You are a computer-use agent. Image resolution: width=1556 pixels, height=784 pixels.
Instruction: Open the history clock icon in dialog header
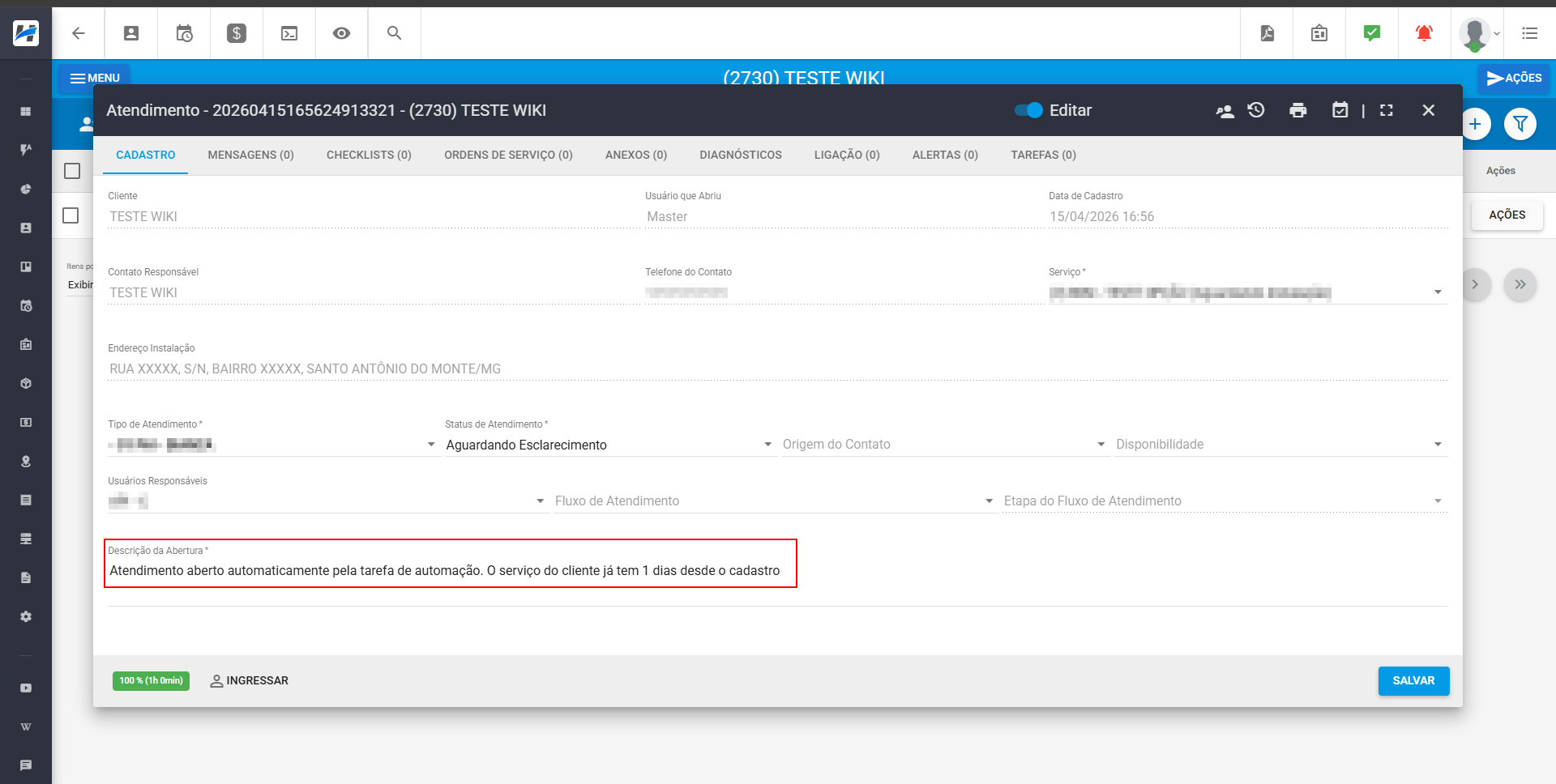pos(1256,110)
